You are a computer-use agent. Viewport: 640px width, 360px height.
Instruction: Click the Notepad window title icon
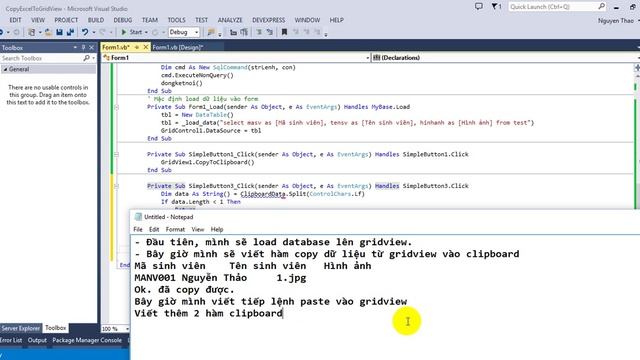click(138, 217)
